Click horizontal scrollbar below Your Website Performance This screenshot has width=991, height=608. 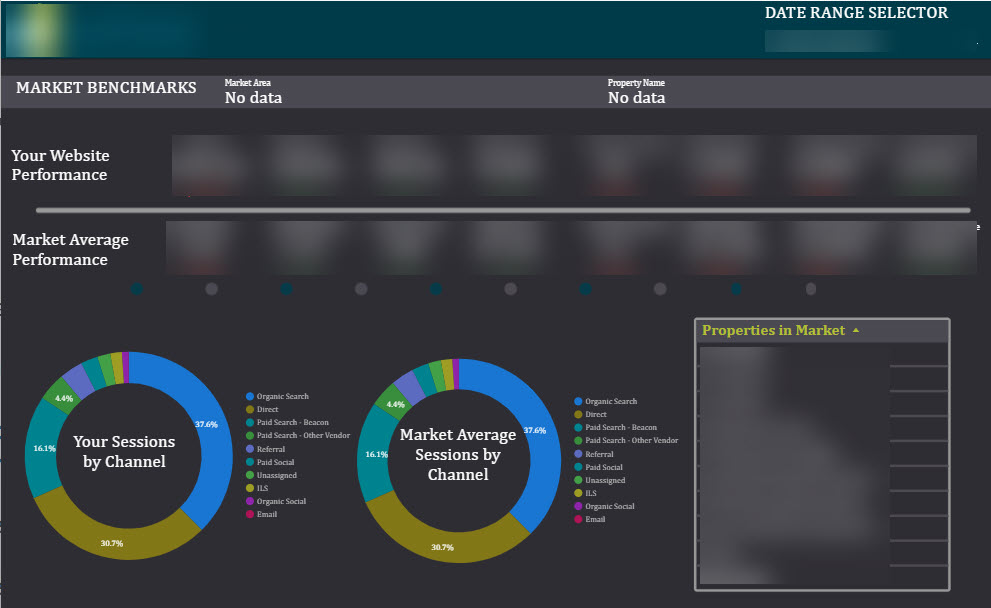click(x=502, y=210)
